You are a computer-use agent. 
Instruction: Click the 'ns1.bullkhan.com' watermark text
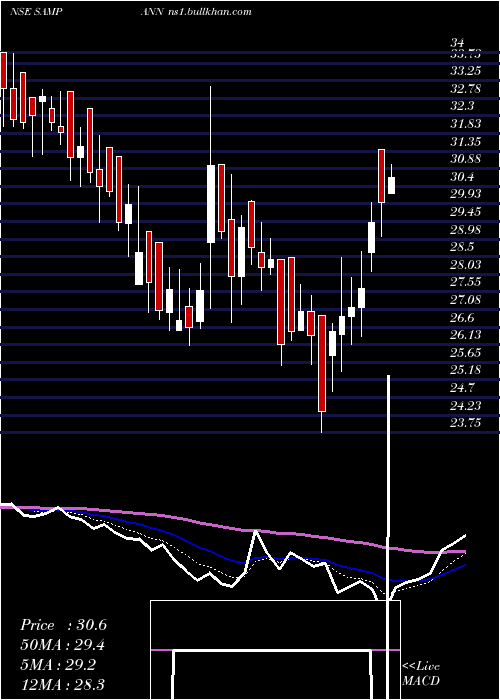point(208,12)
